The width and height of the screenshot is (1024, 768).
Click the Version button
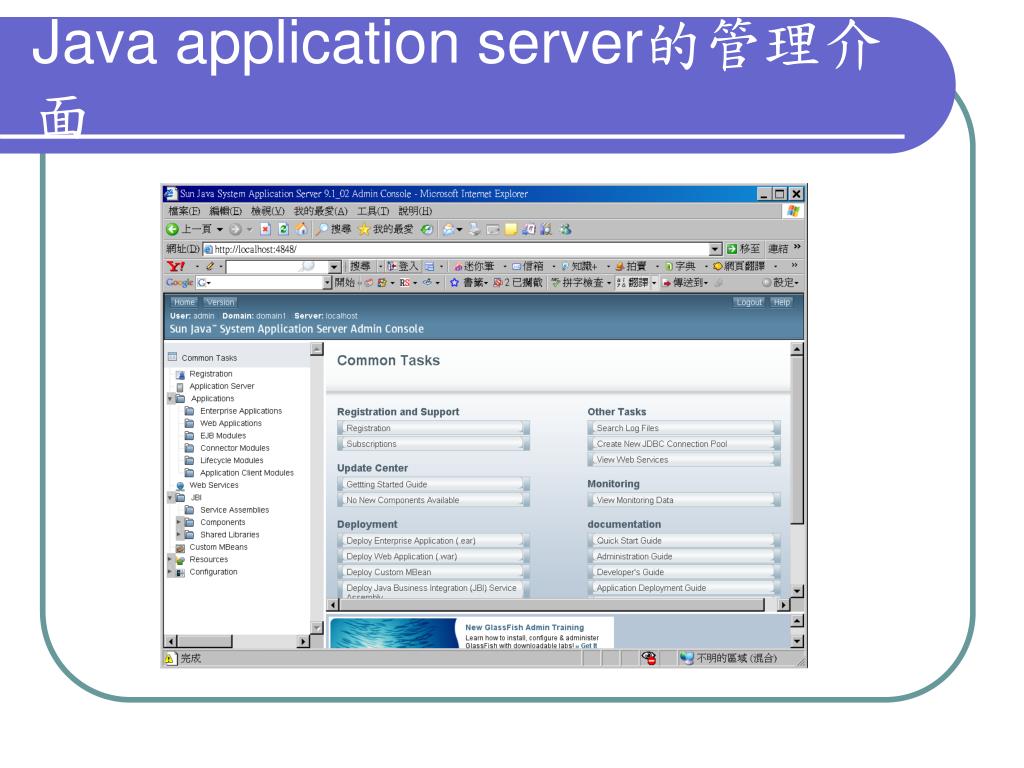(x=220, y=302)
